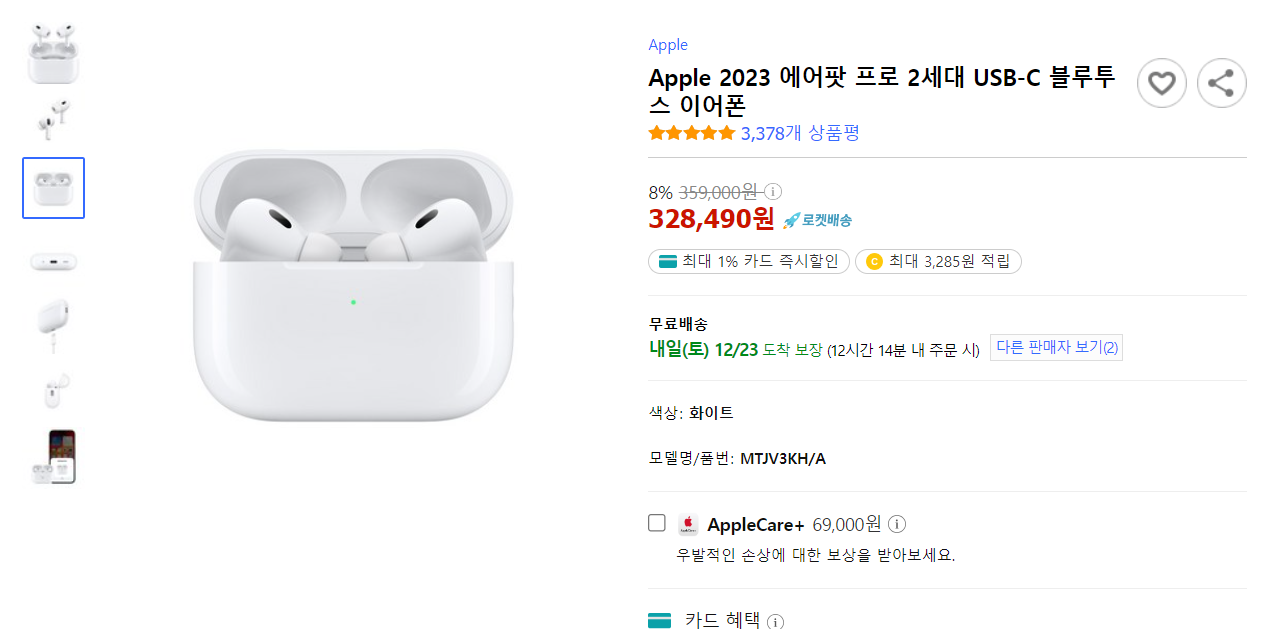Select thumbnail showing case USB-C port
This screenshot has height=629, width=1271.
click(x=53, y=262)
